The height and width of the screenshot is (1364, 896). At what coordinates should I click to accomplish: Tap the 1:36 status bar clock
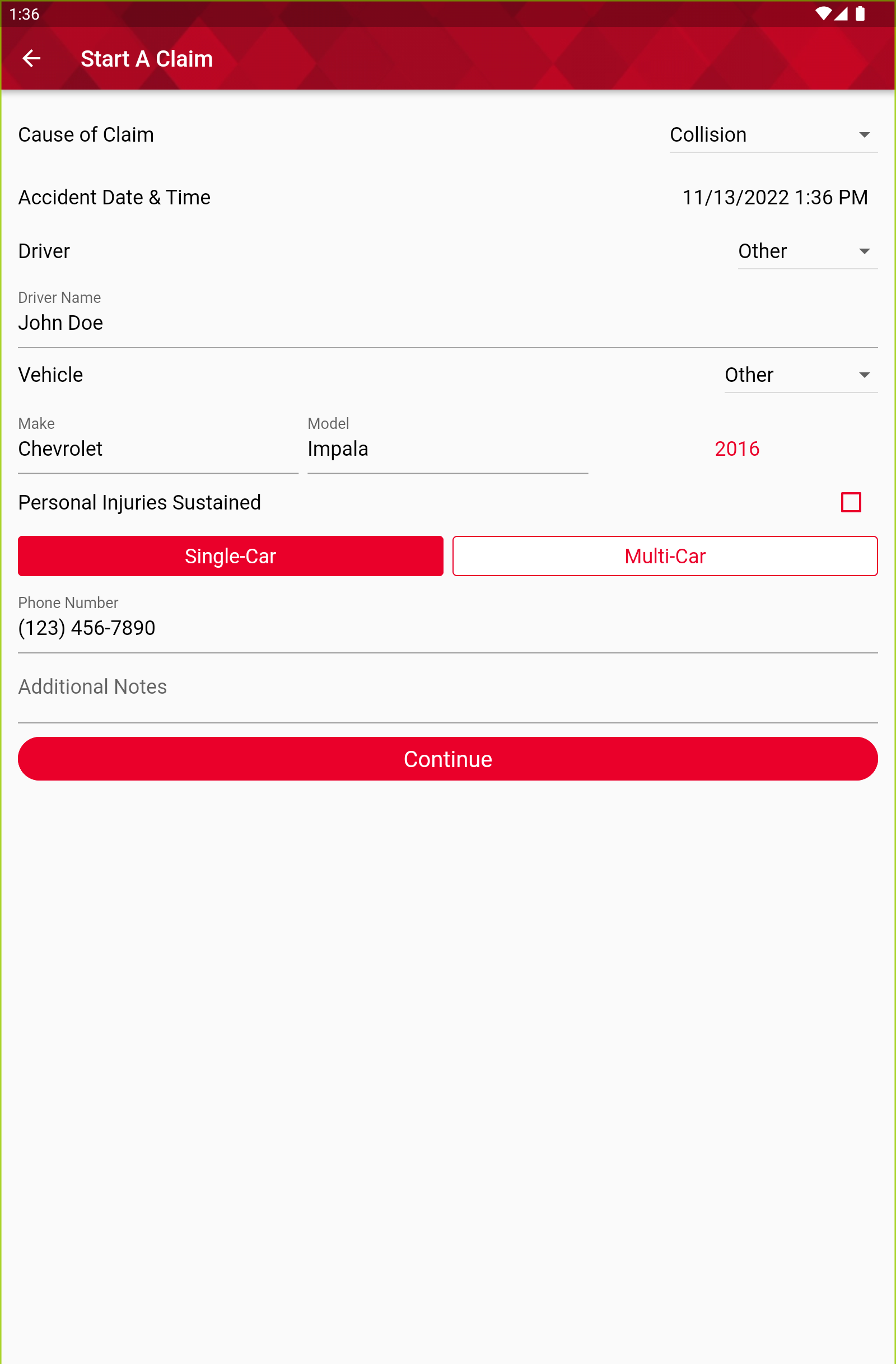click(x=25, y=14)
